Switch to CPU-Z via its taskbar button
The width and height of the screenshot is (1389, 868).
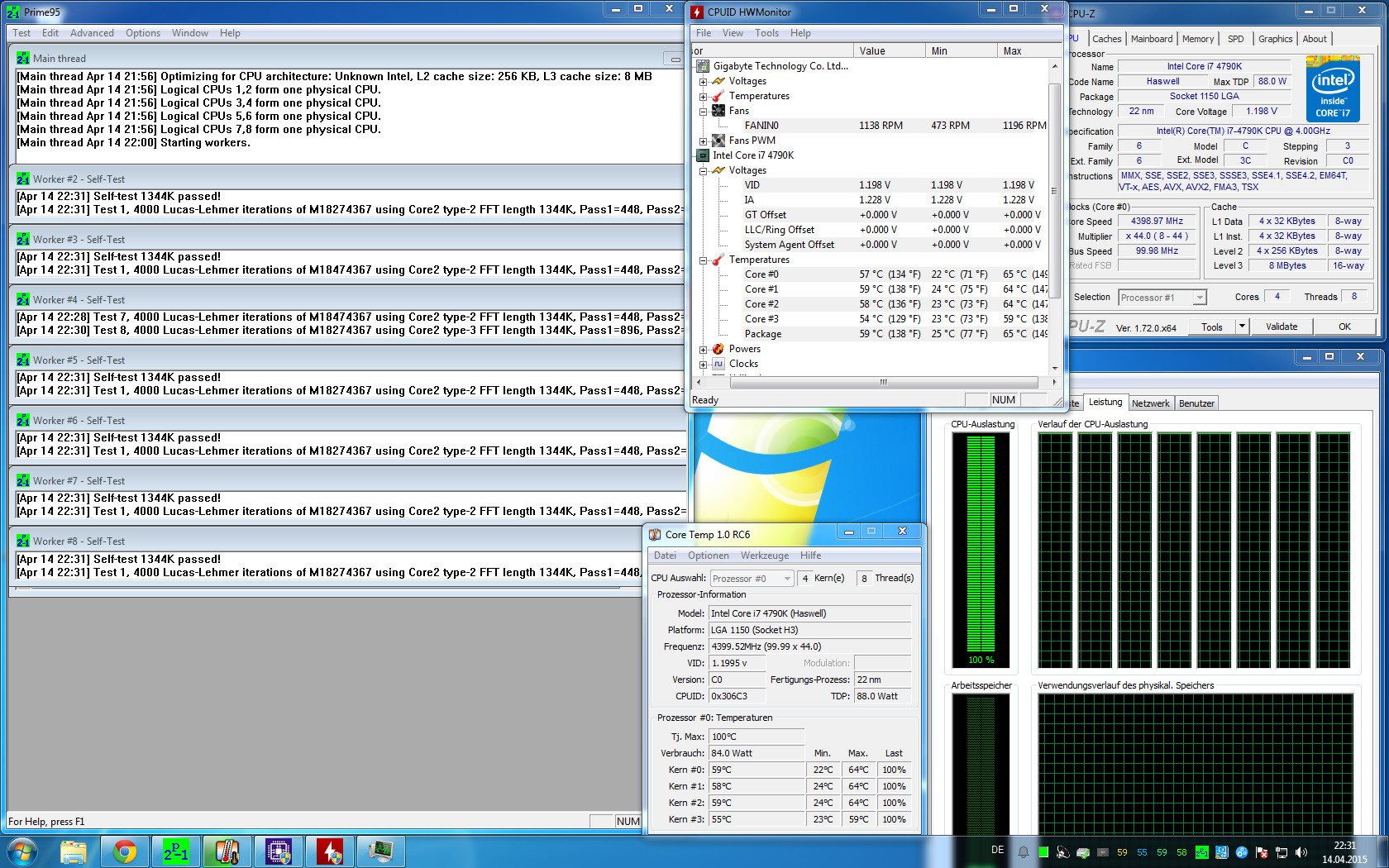[279, 851]
